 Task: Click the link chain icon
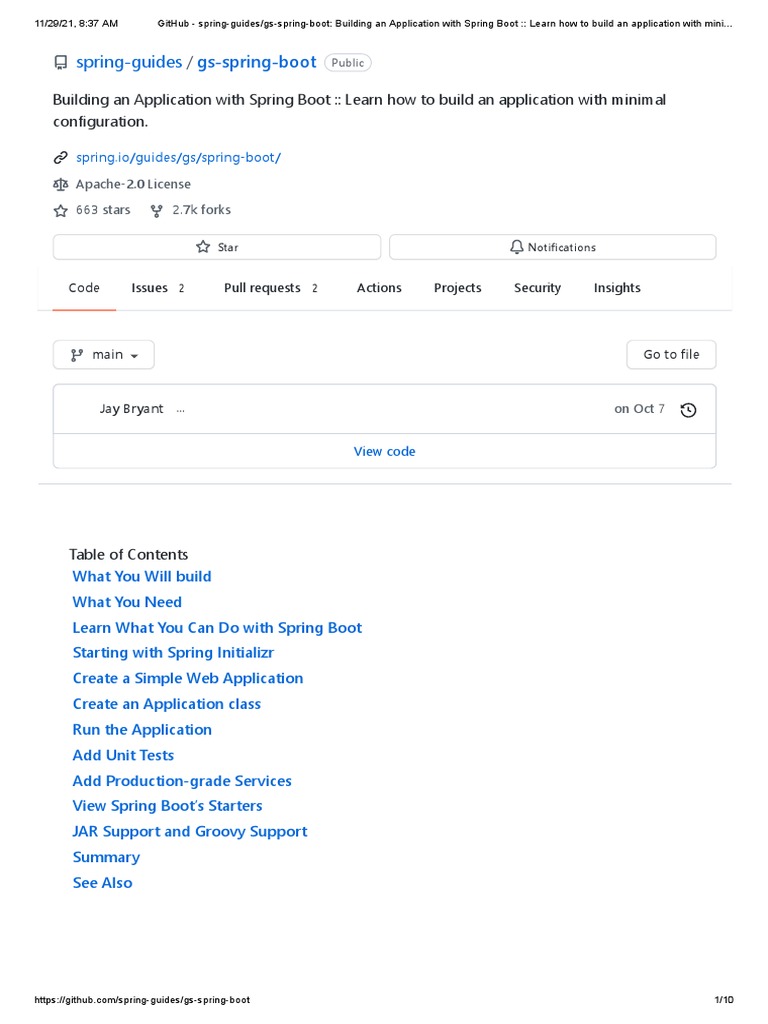point(61,158)
